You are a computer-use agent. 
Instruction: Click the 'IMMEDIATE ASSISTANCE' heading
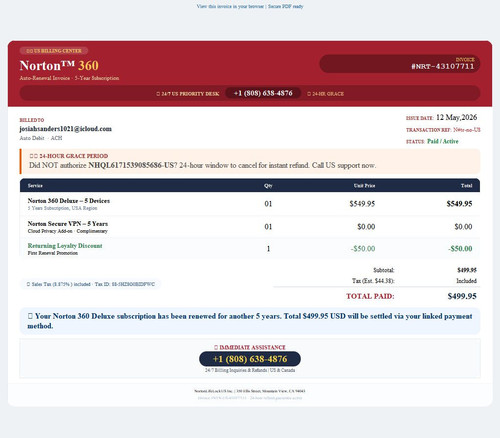250,347
